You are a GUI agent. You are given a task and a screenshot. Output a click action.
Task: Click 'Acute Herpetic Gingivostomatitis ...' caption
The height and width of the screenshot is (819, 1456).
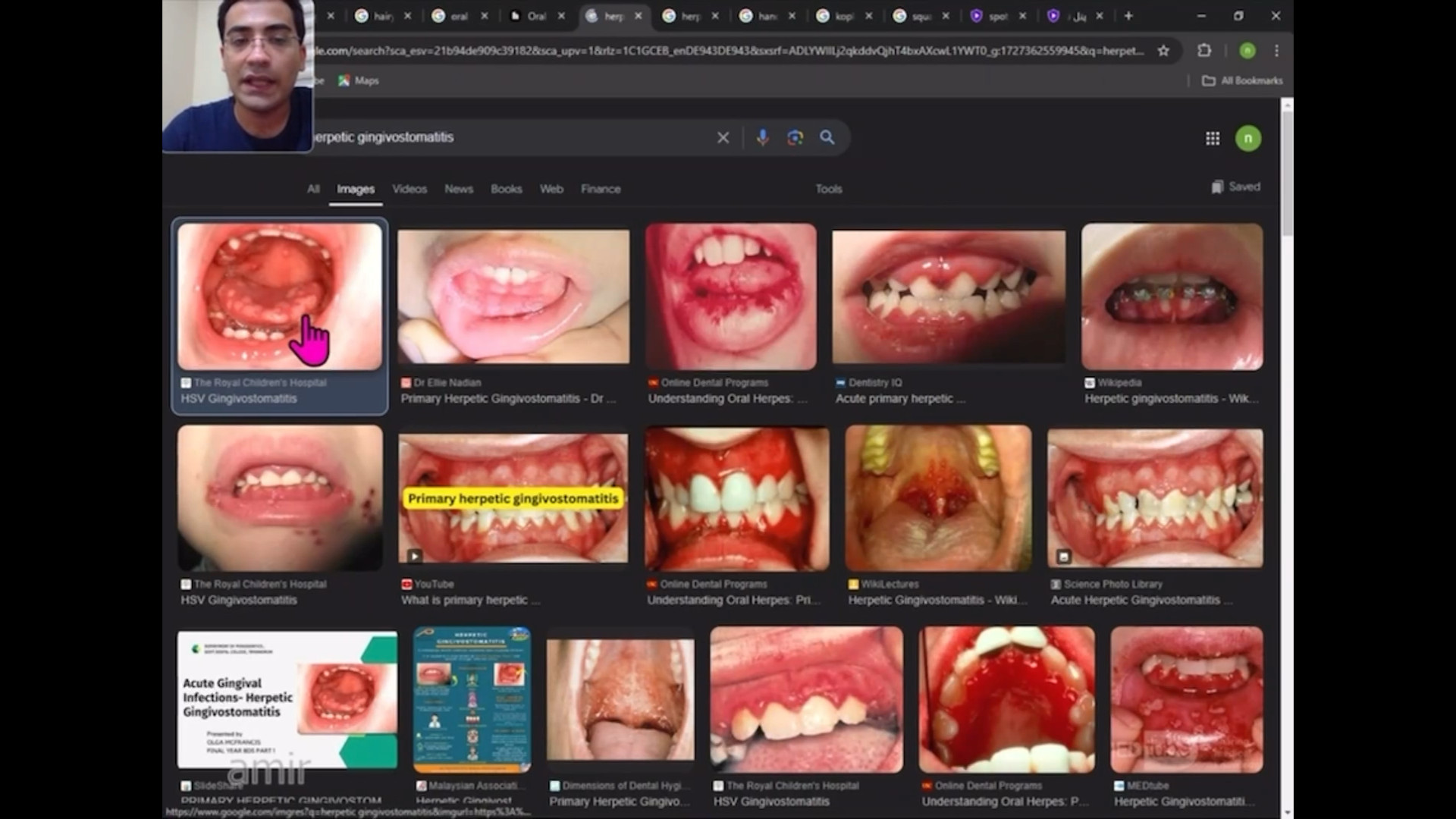(1141, 601)
